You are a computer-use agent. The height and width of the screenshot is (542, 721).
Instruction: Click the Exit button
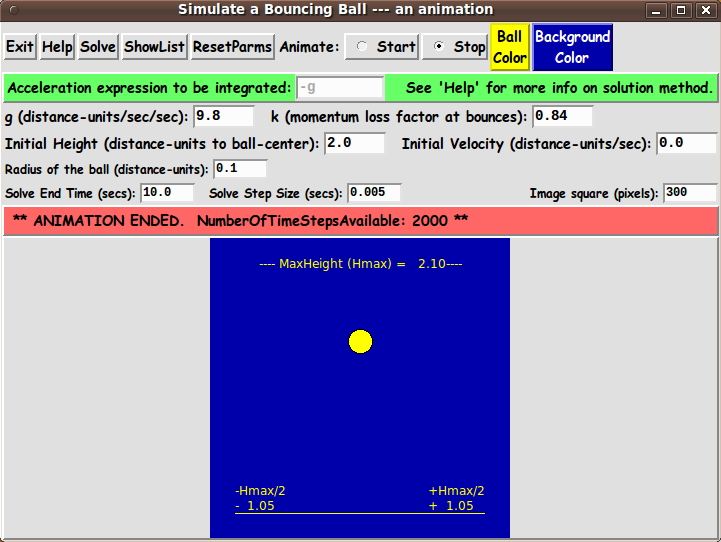click(20, 47)
